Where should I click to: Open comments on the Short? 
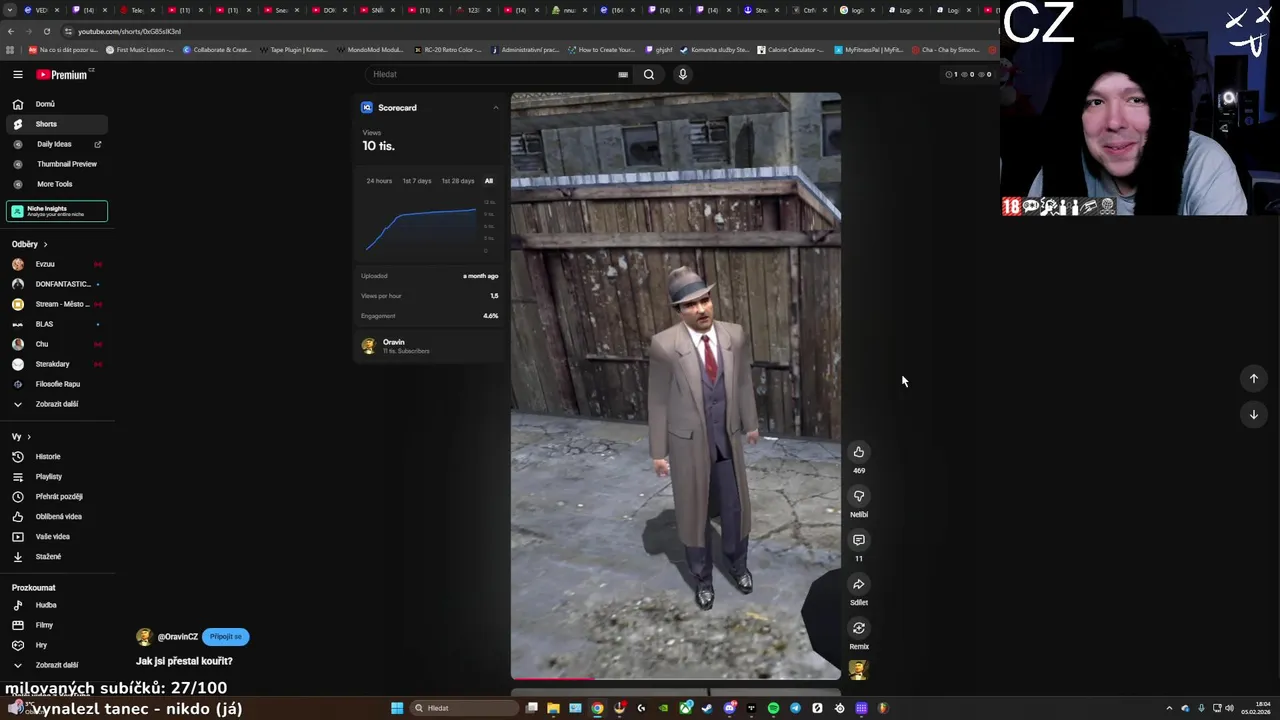(859, 540)
